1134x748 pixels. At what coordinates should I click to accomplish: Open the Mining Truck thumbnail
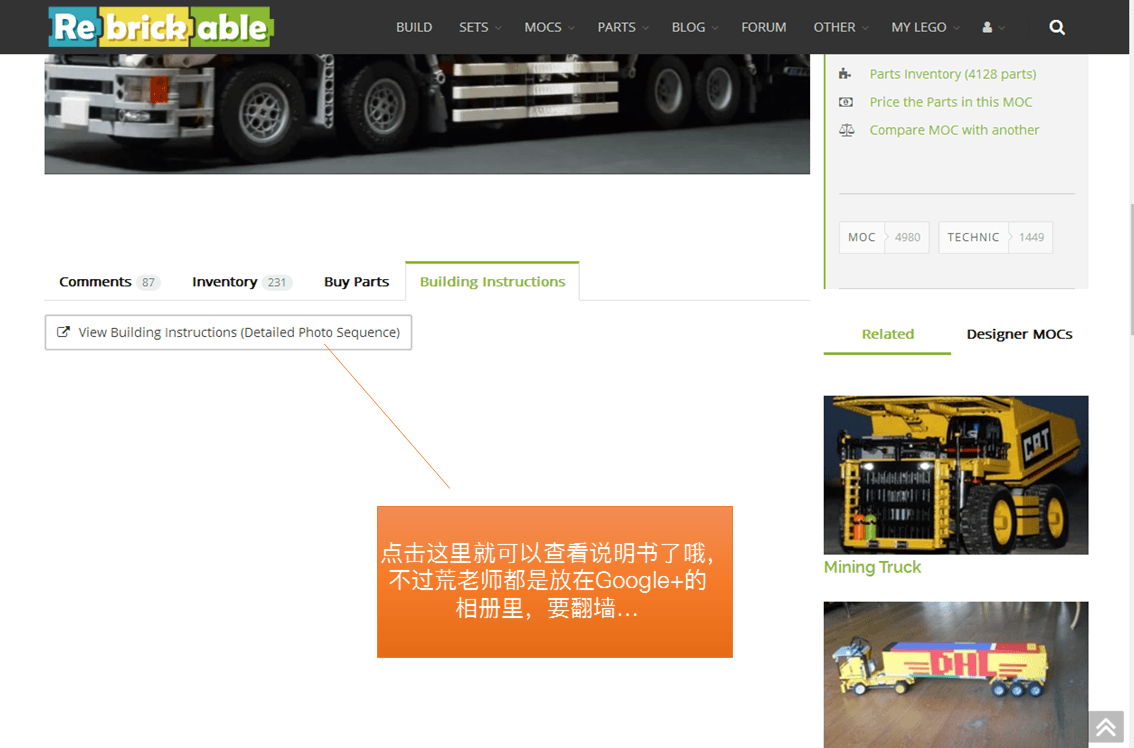tap(955, 475)
